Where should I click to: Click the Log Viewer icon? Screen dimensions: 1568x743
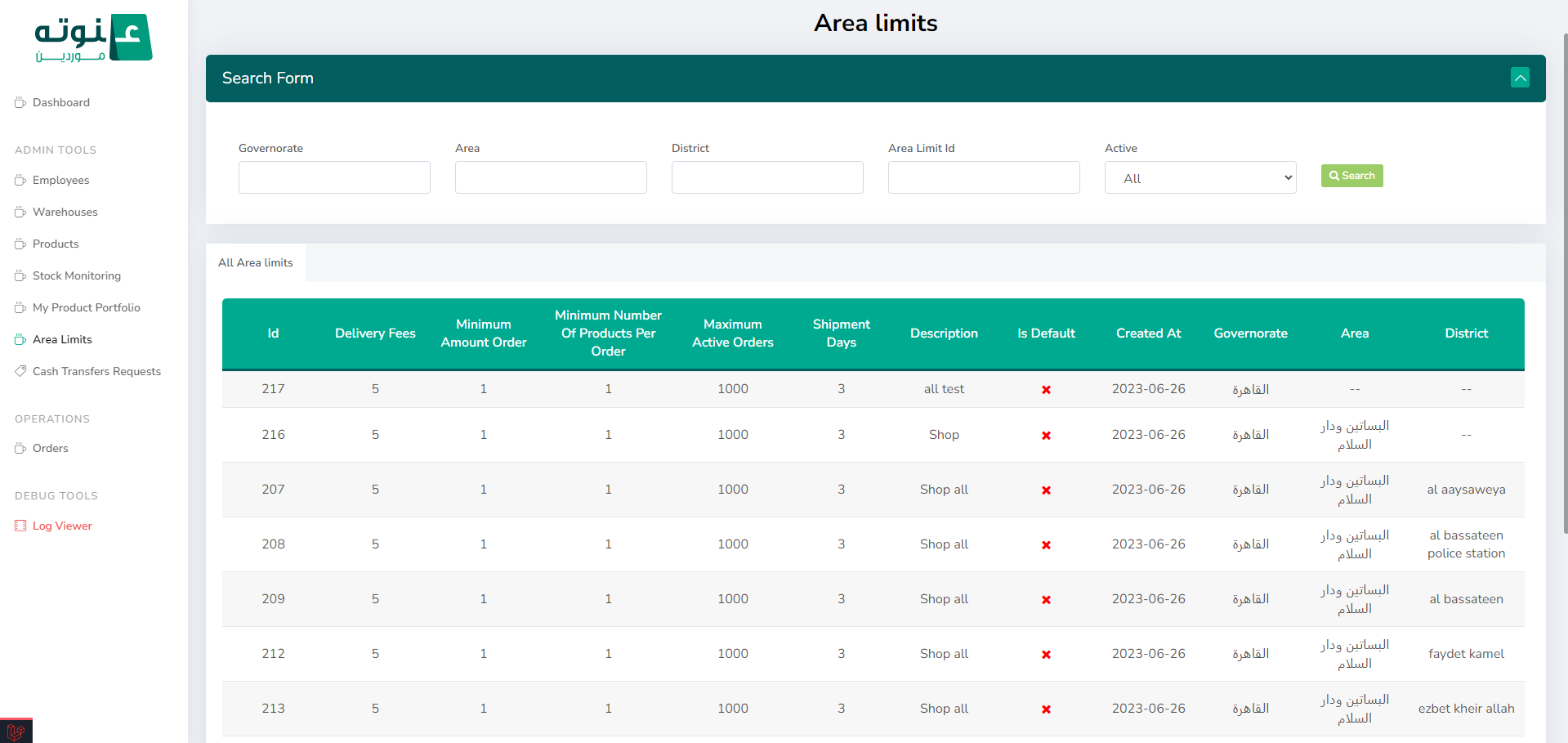tap(20, 526)
